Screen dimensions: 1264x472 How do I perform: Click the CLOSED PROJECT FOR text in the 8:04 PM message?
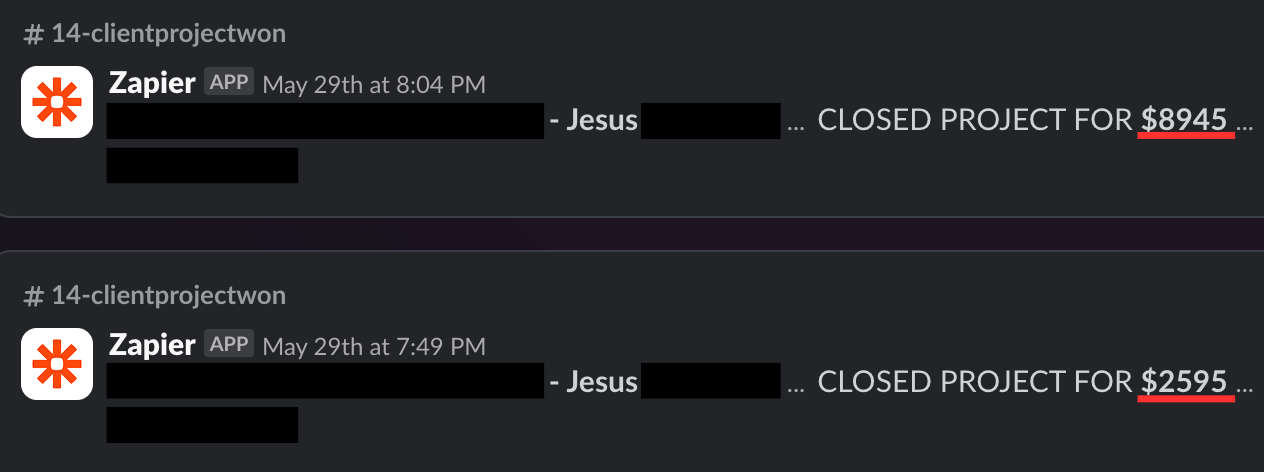(x=976, y=121)
